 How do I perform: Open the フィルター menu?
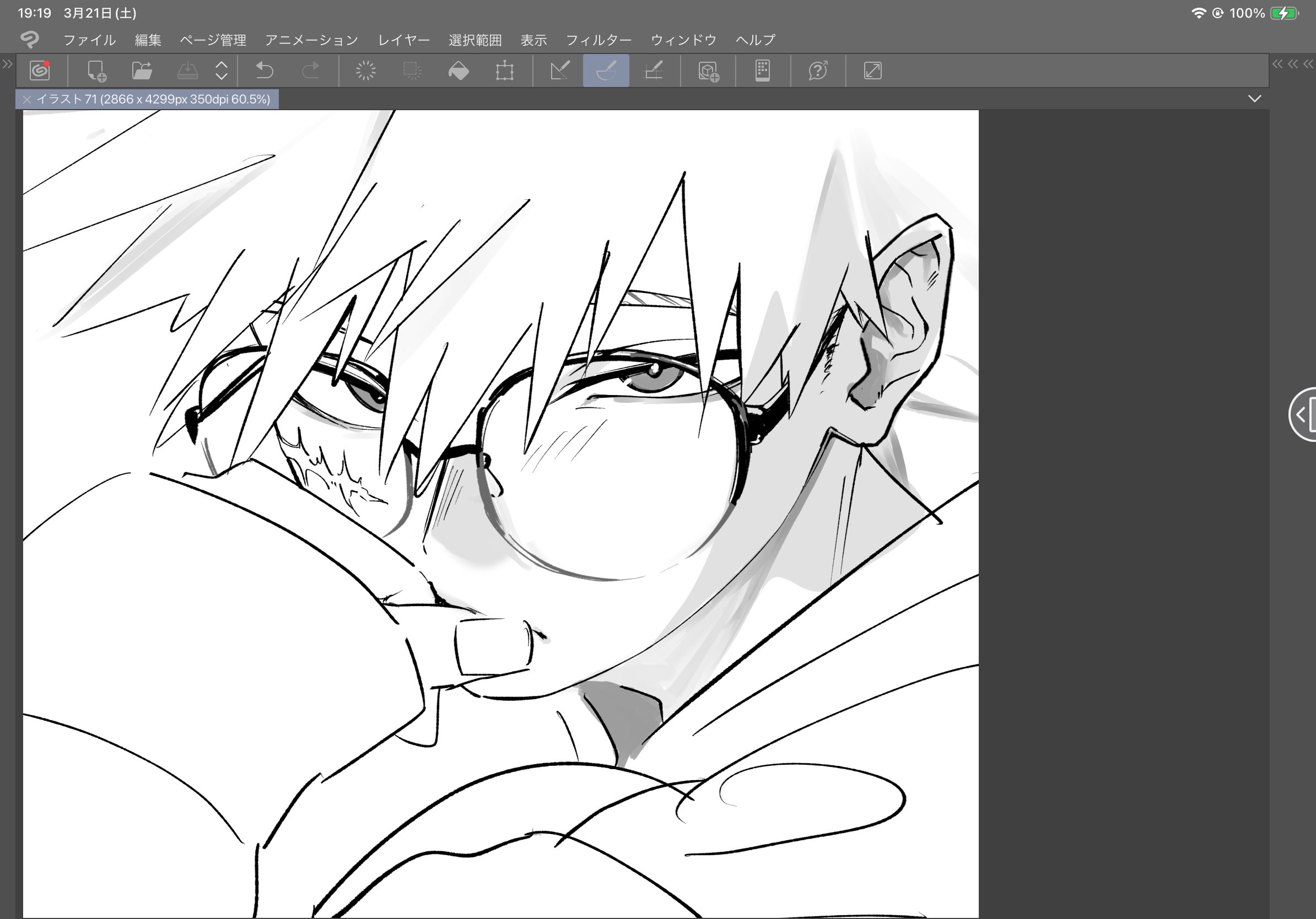point(598,40)
